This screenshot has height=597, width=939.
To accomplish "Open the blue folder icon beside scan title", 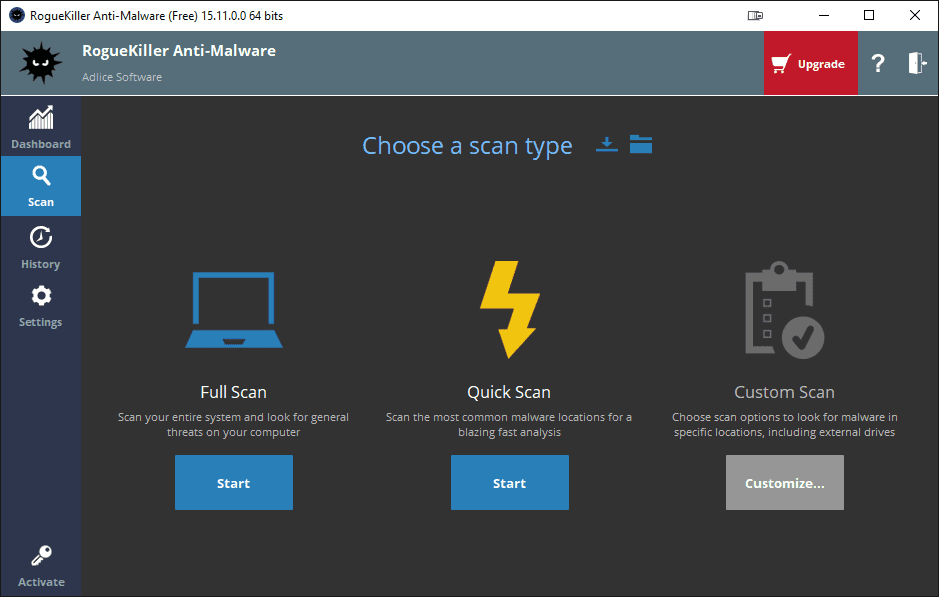I will click(x=641, y=144).
